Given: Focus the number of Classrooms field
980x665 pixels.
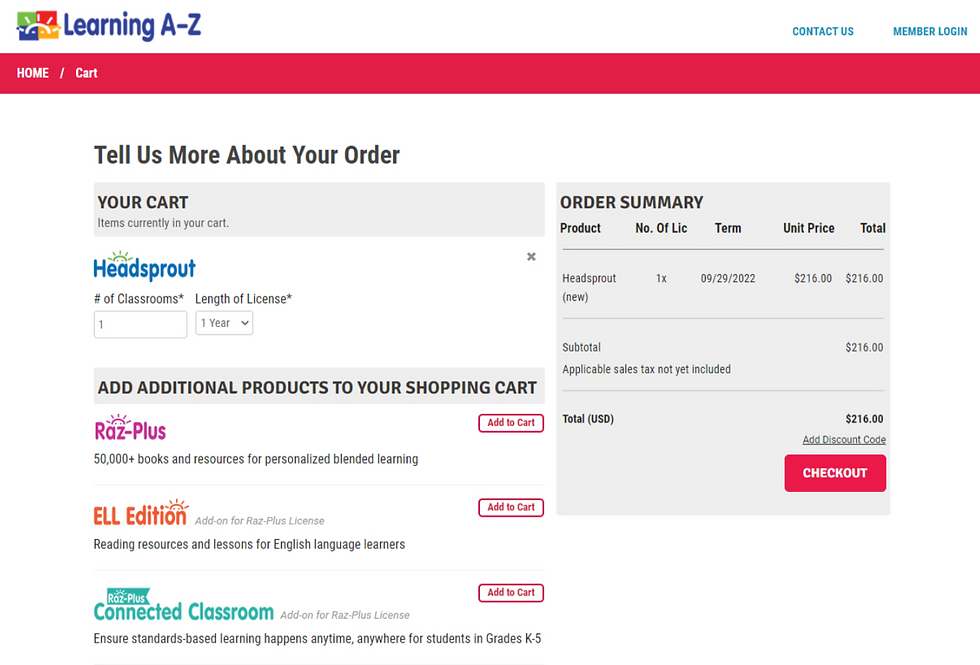Looking at the screenshot, I should coord(140,324).
